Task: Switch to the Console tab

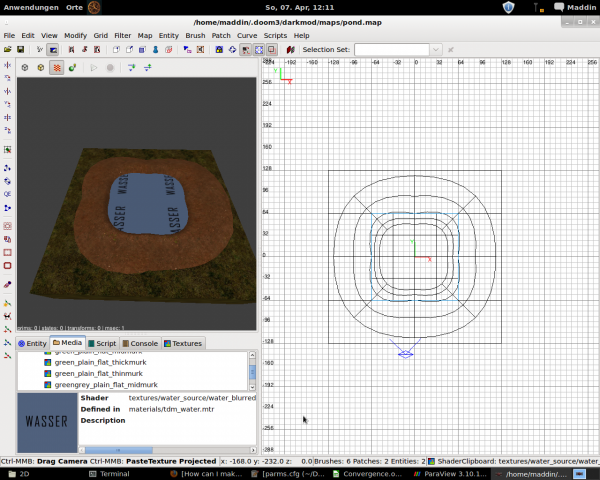Action: point(140,343)
